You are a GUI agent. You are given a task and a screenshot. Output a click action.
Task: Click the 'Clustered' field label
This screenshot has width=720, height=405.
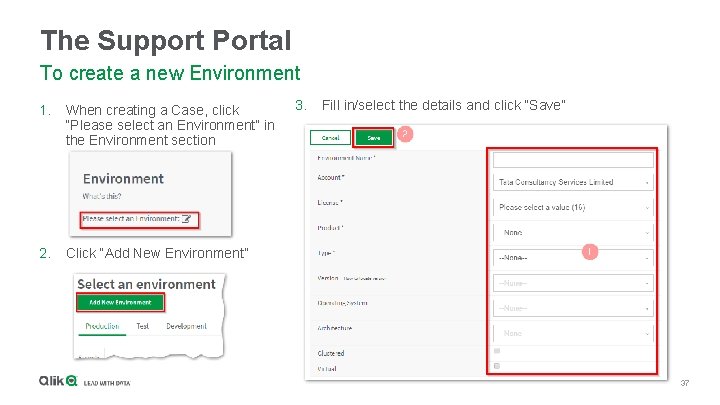[x=331, y=353]
